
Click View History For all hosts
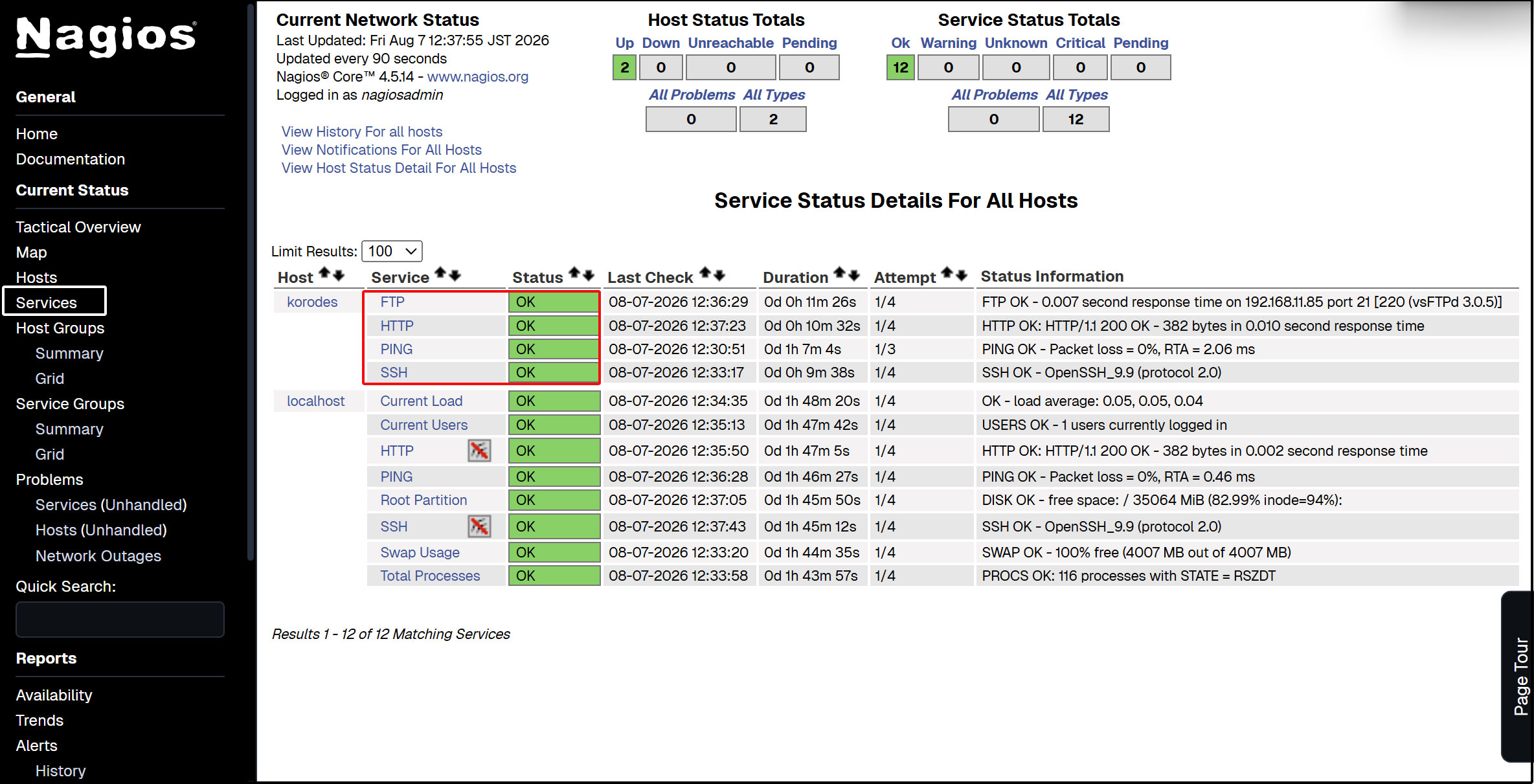pyautogui.click(x=362, y=131)
